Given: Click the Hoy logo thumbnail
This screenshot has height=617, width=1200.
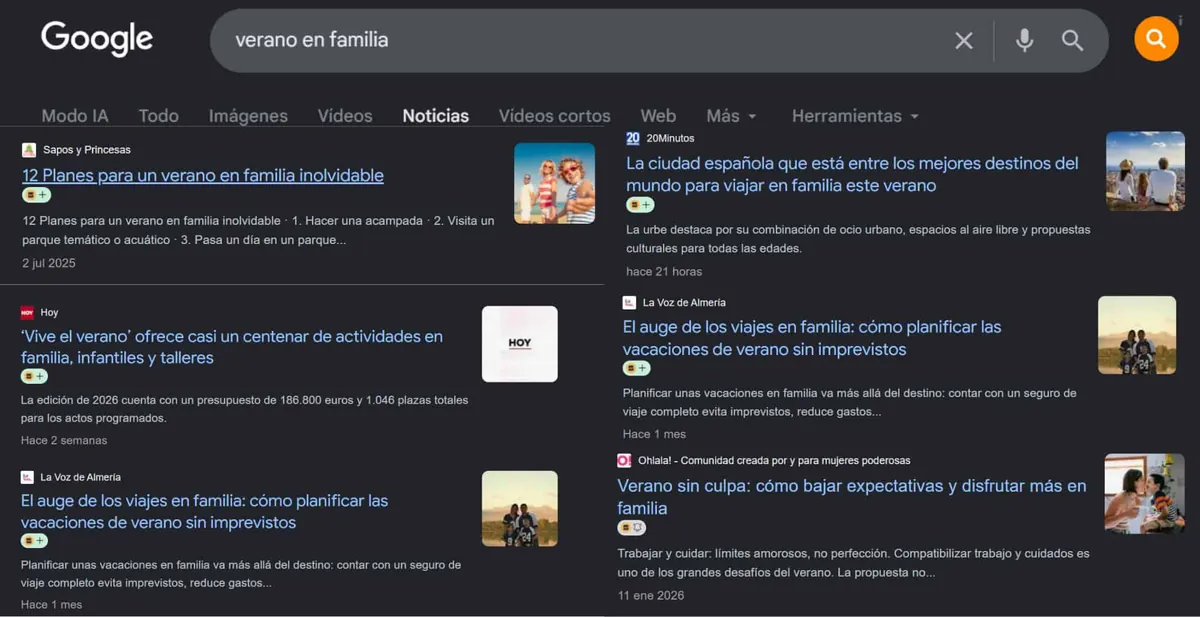Looking at the screenshot, I should point(520,344).
